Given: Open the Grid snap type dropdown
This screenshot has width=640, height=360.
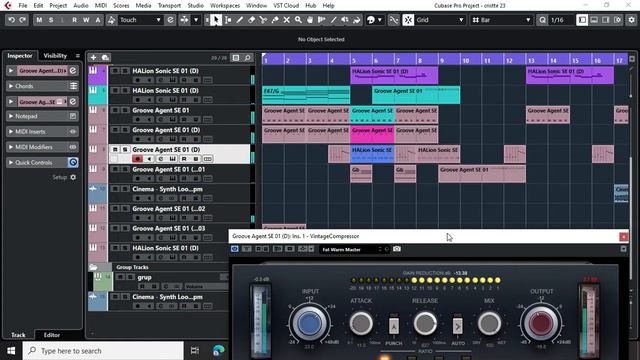Looking at the screenshot, I should [x=441, y=20].
